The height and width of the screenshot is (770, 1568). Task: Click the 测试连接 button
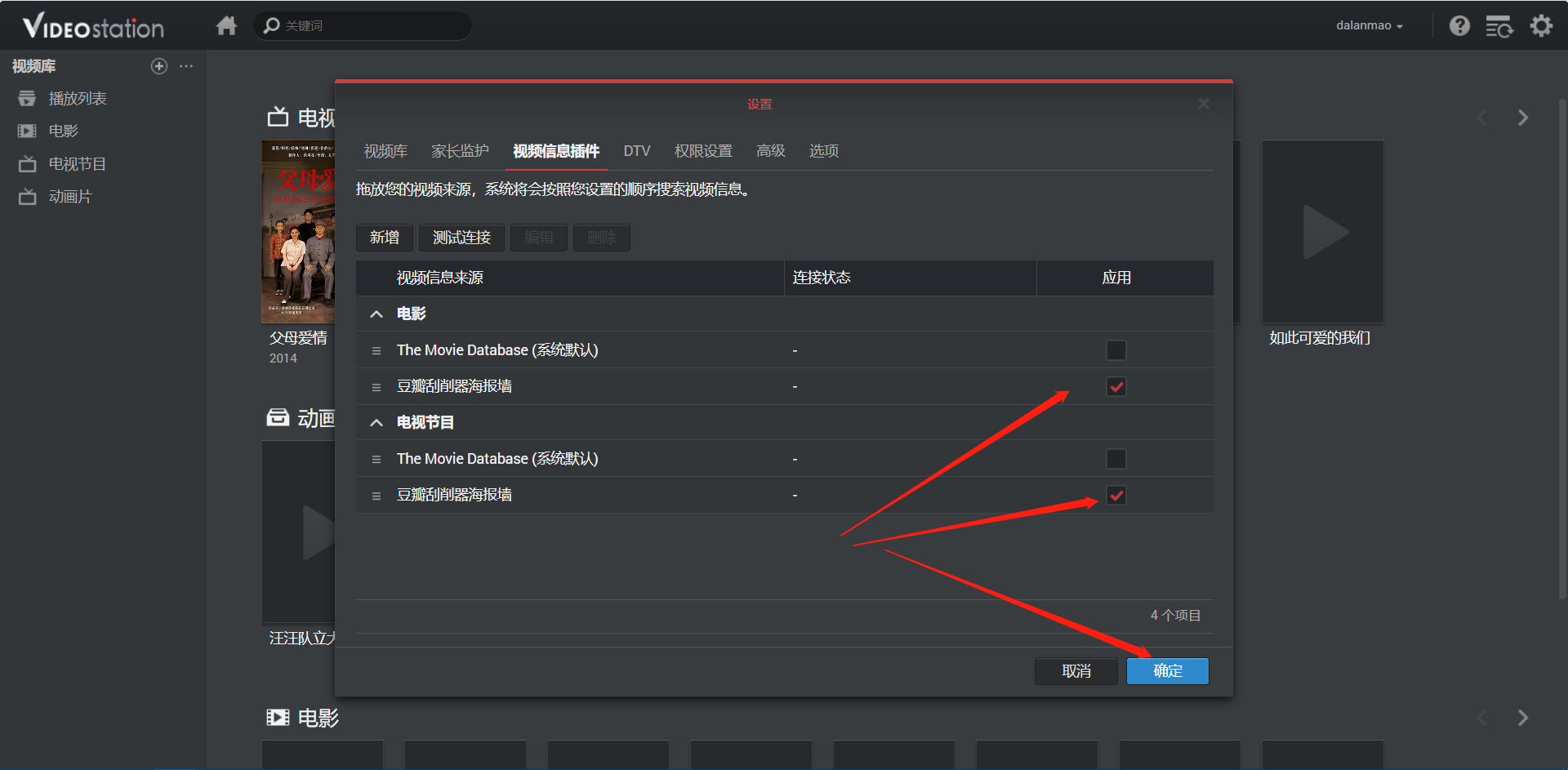click(x=461, y=238)
